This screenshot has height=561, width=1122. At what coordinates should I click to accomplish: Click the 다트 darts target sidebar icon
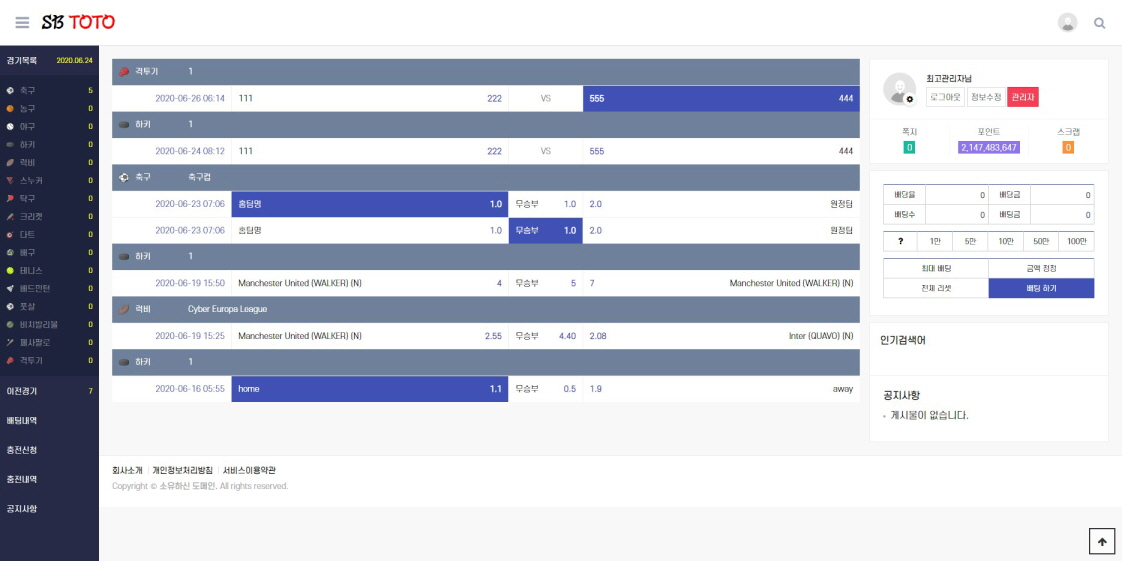[x=10, y=235]
